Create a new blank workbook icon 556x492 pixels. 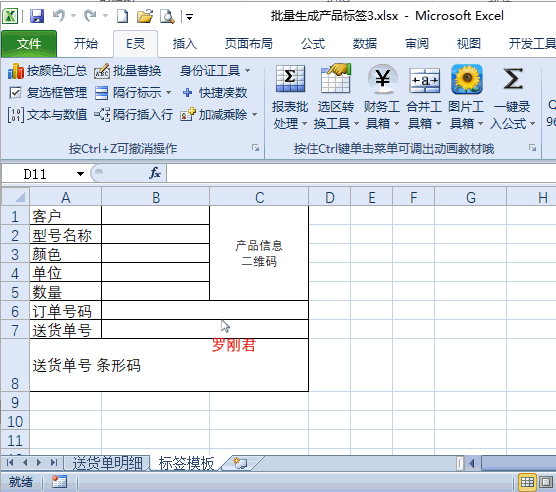123,16
